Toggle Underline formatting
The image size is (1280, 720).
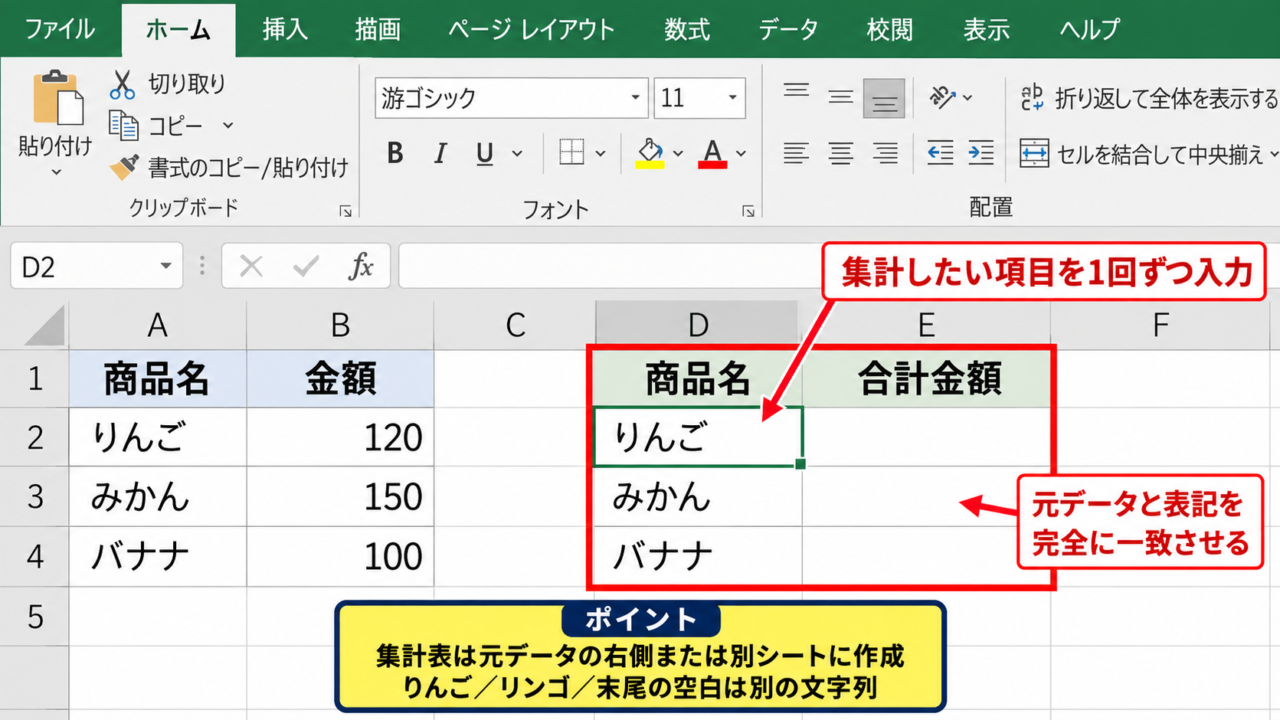click(485, 154)
